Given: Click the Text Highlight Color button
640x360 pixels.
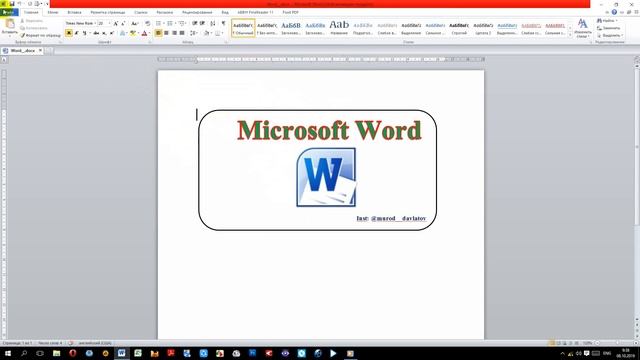Looking at the screenshot, I should (x=133, y=33).
